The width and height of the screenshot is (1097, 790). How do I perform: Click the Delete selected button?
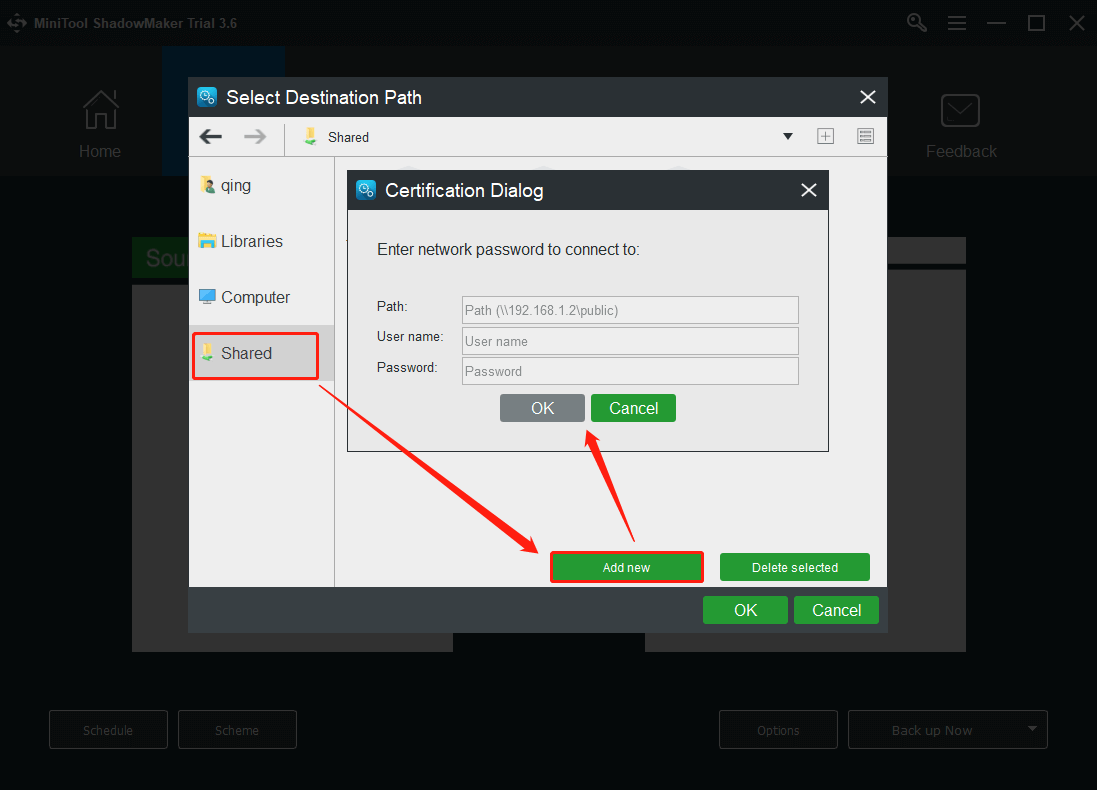[795, 567]
